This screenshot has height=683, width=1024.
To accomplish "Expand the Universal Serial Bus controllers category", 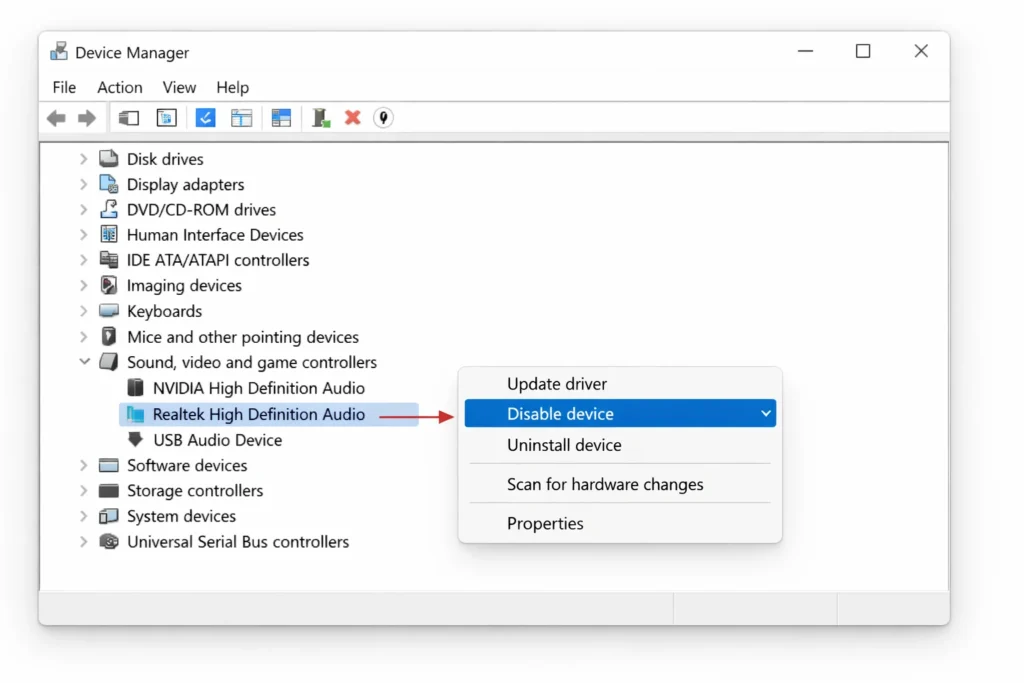I will pyautogui.click(x=84, y=541).
